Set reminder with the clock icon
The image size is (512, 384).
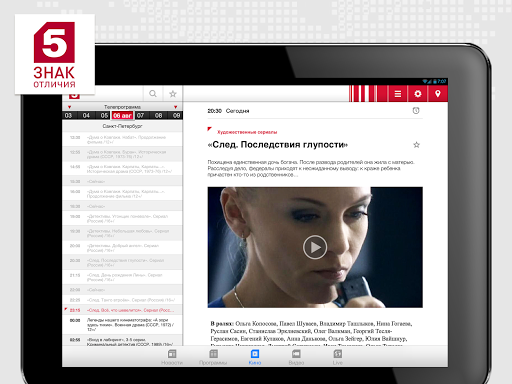click(x=416, y=111)
